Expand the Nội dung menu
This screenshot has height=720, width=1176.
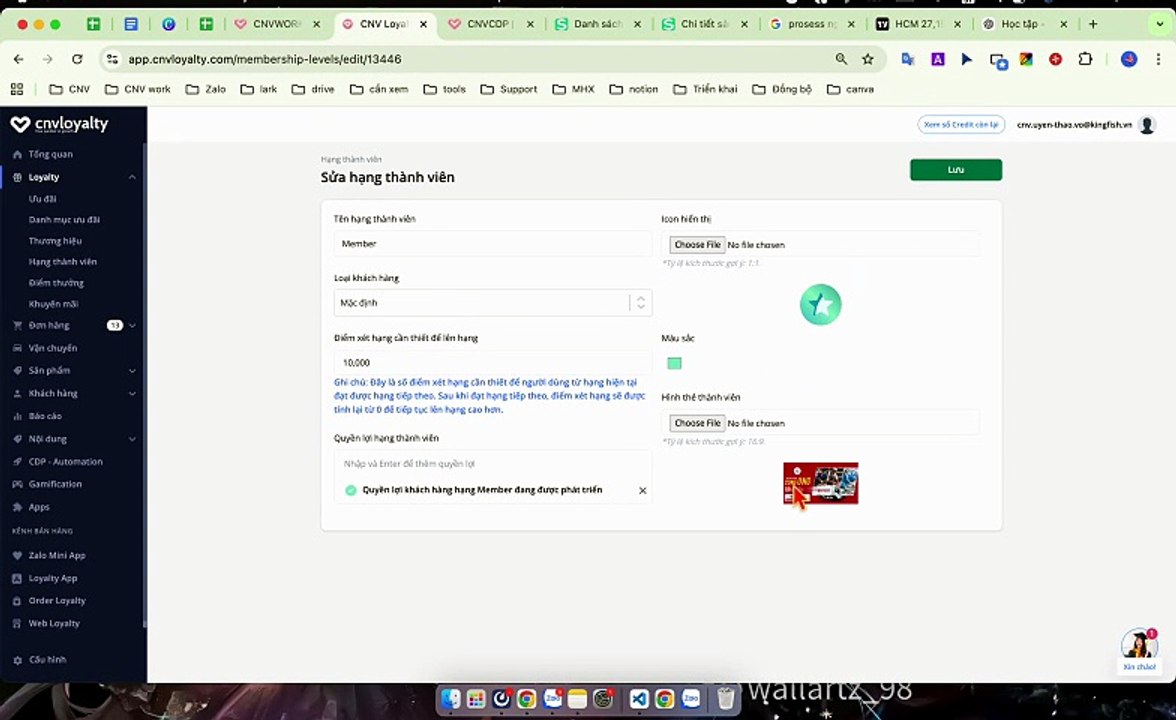pyautogui.click(x=132, y=439)
